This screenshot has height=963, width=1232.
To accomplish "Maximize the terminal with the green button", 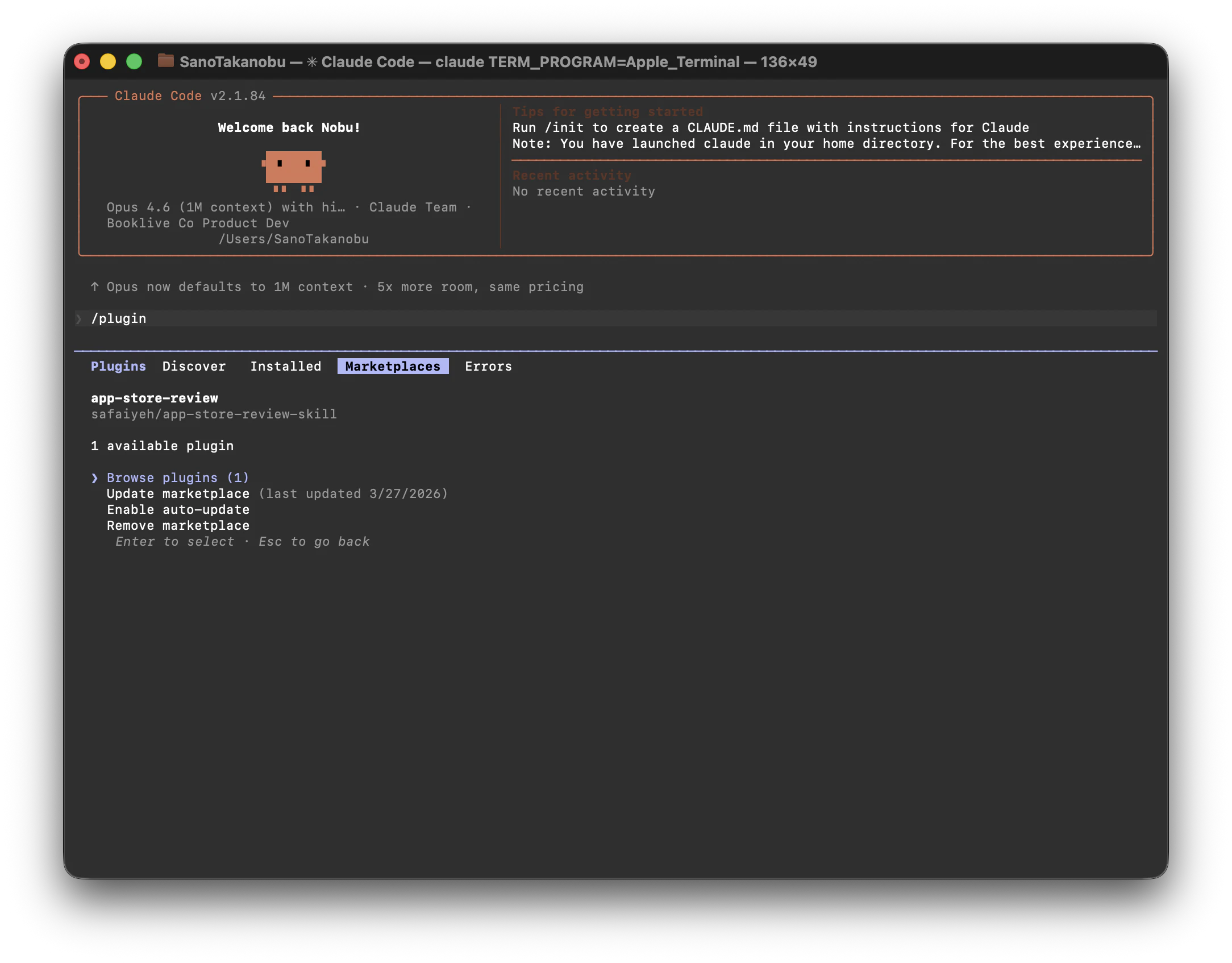I will coord(134,61).
